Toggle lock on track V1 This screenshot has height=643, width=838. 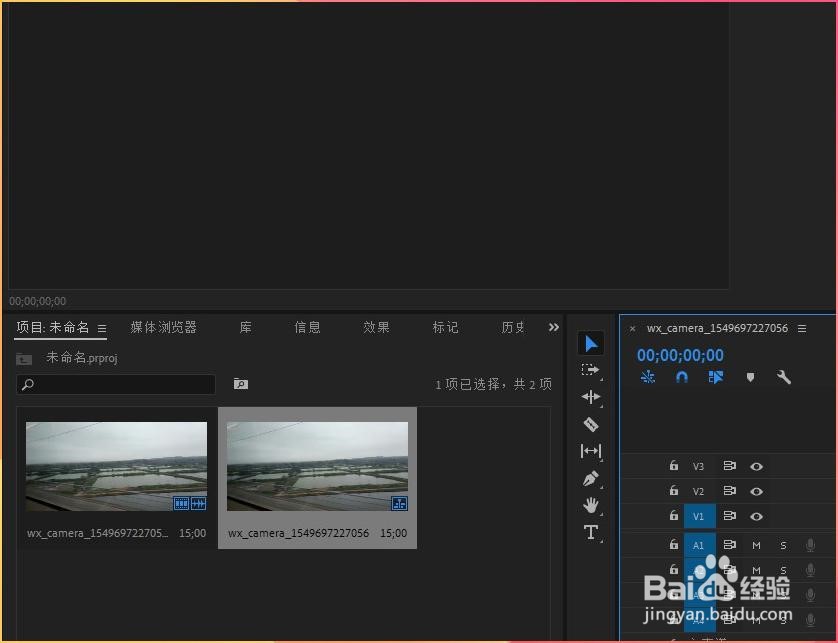click(x=673, y=515)
